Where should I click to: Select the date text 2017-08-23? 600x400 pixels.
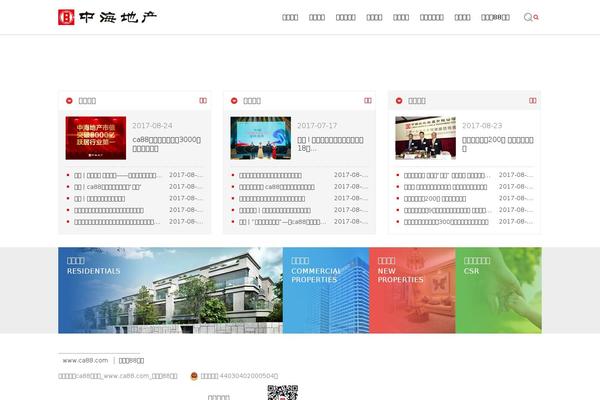(482, 126)
